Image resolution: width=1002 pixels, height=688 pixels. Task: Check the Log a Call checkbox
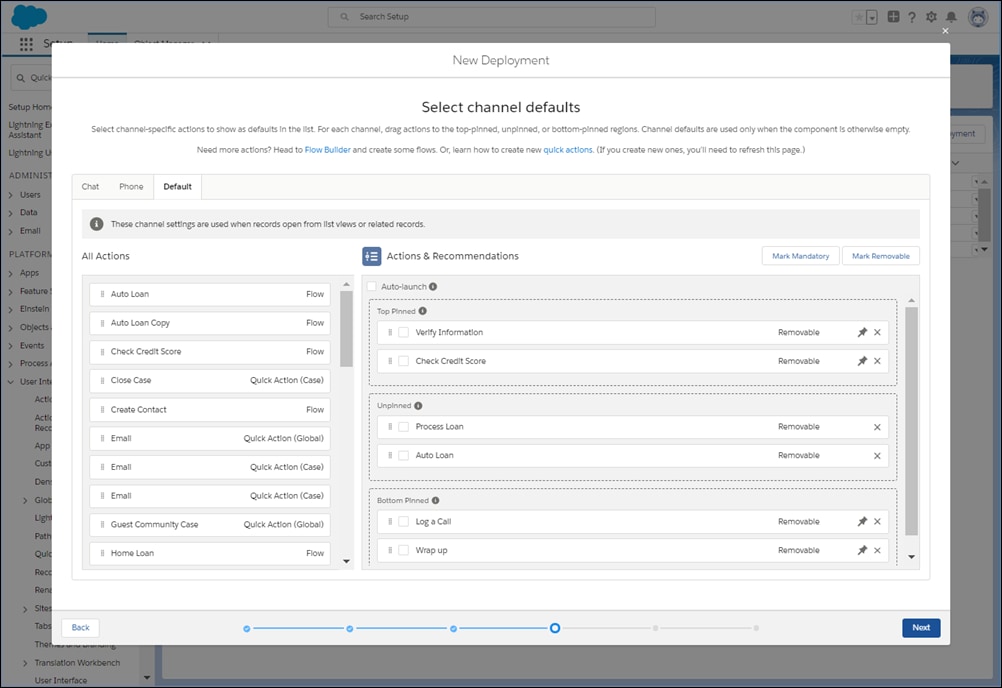click(403, 521)
